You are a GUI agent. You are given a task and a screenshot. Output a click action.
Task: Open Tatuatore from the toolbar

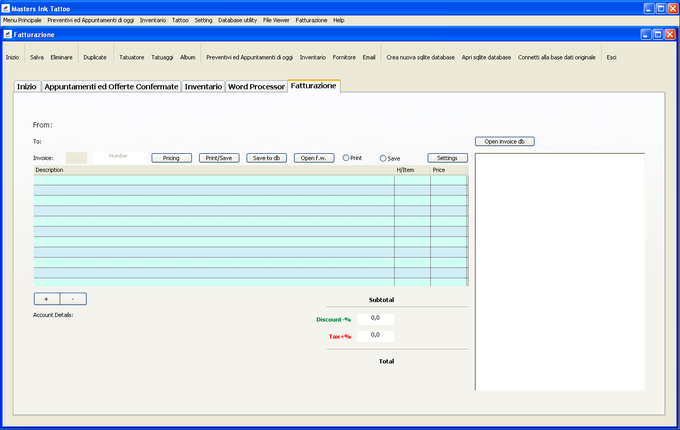132,57
